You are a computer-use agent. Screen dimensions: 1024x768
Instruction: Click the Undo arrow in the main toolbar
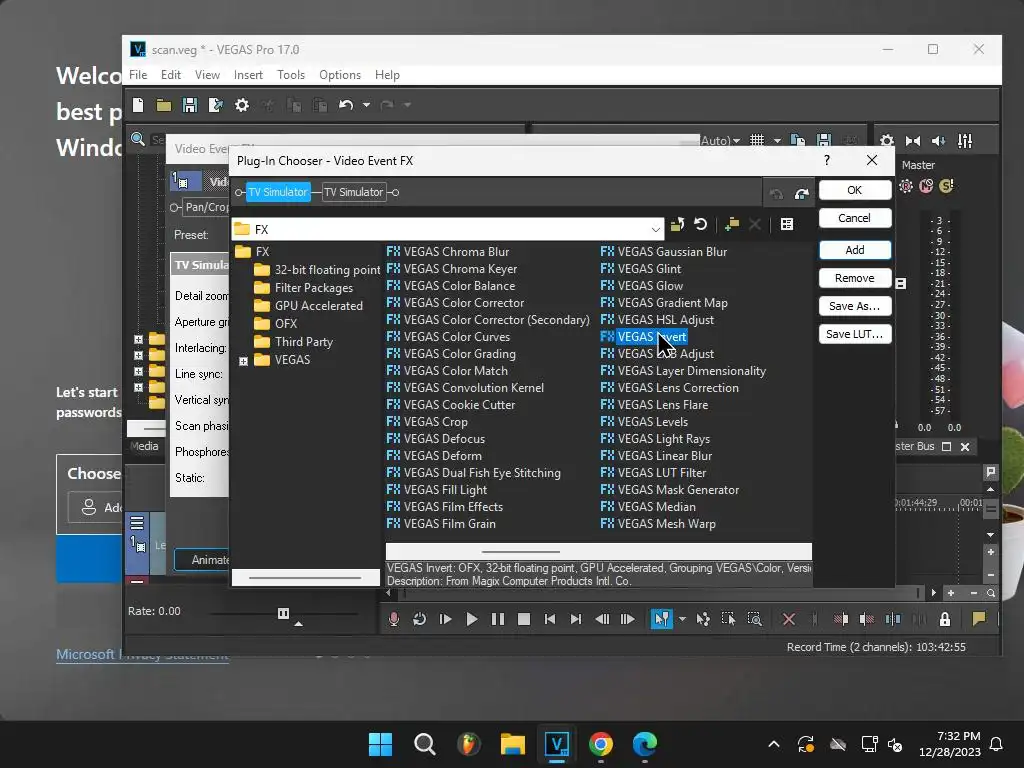345,105
